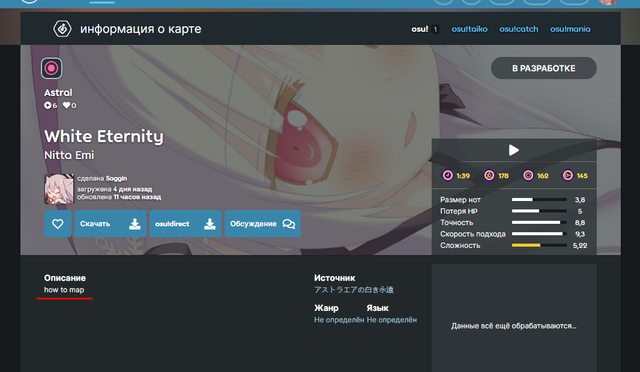Screen dimensions: 640x372
Task: Click the Размер нот stat bar
Action: tap(539, 200)
